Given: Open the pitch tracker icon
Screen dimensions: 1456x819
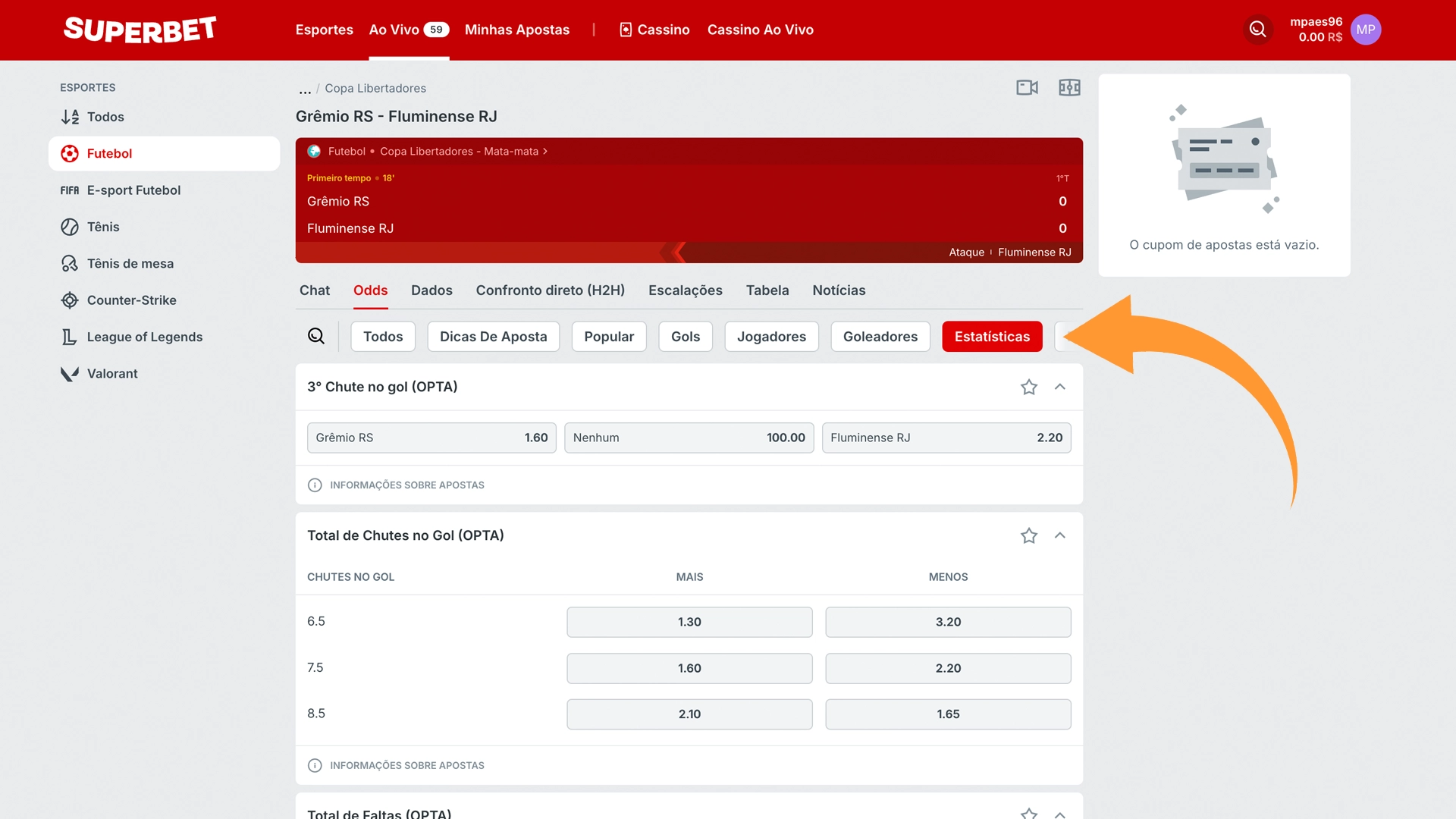Looking at the screenshot, I should pyautogui.click(x=1069, y=88).
